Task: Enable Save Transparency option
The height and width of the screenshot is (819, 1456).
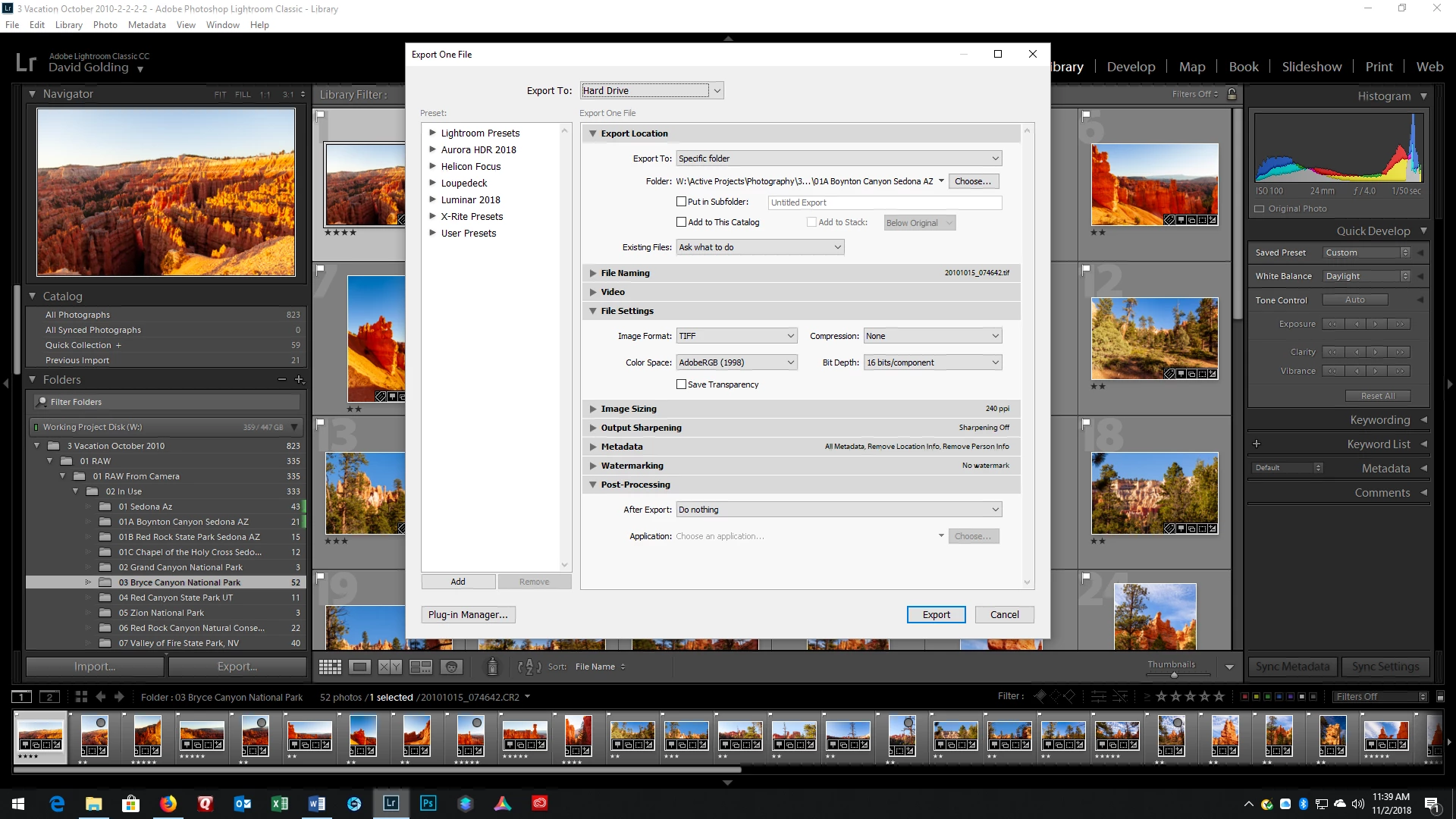Action: 681,384
